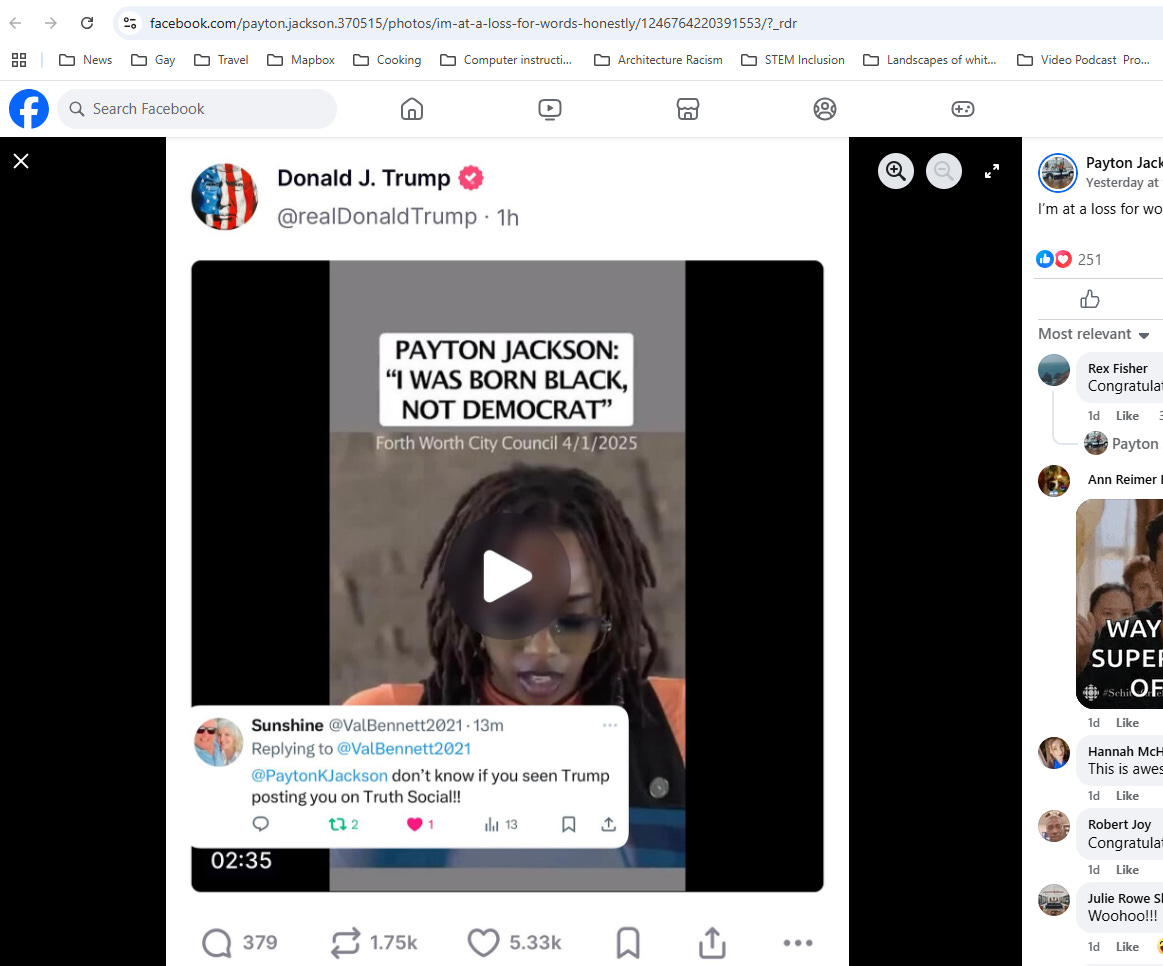Open Rex Fisher's profile name

click(1117, 368)
